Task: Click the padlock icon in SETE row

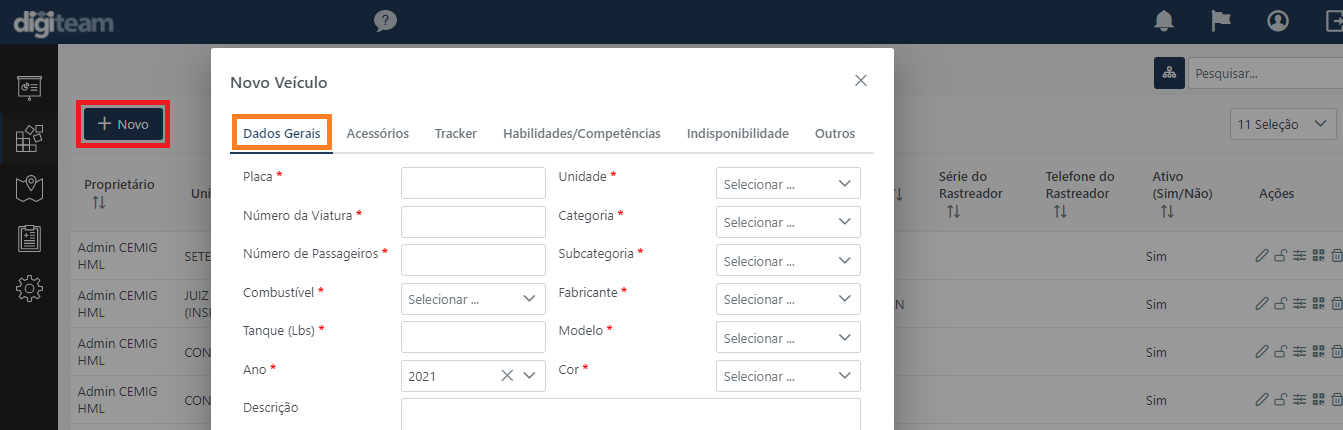Action: [1280, 256]
